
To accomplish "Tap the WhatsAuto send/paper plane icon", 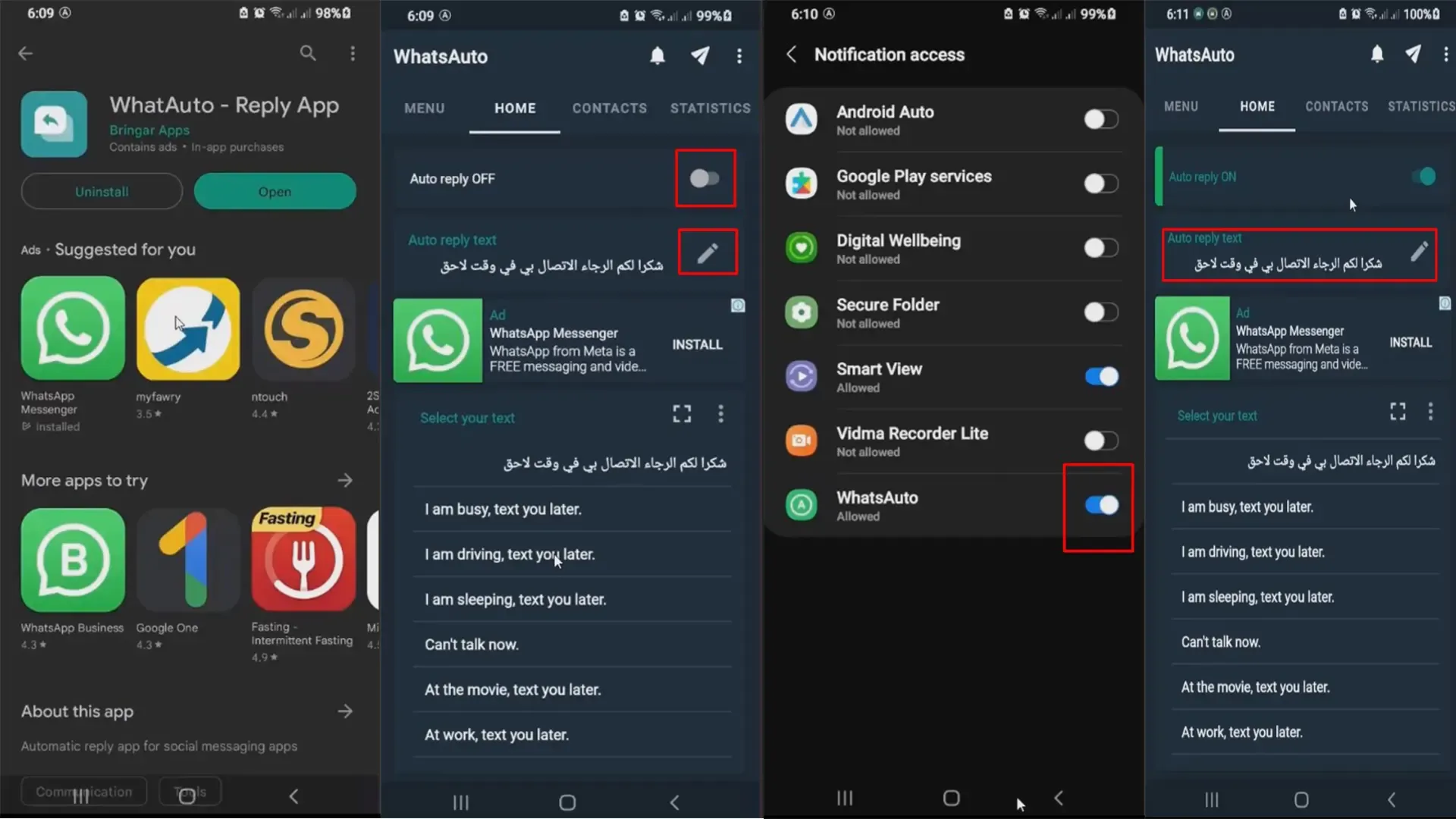I will (x=701, y=55).
